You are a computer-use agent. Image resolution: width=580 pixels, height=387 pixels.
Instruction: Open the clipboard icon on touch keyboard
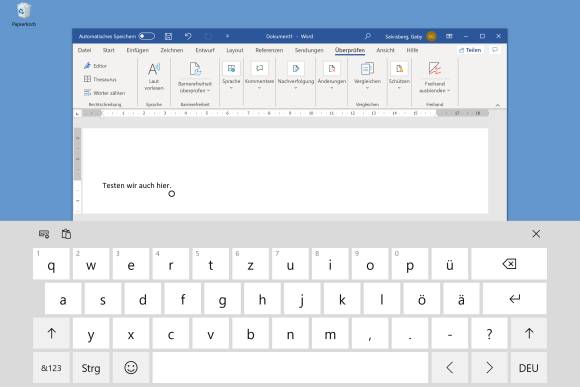pyautogui.click(x=66, y=234)
